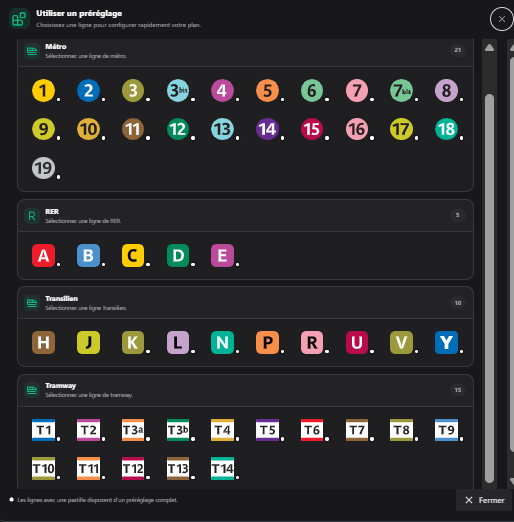This screenshot has height=522, width=514.
Task: Select Transilien line L preset
Action: point(178,342)
